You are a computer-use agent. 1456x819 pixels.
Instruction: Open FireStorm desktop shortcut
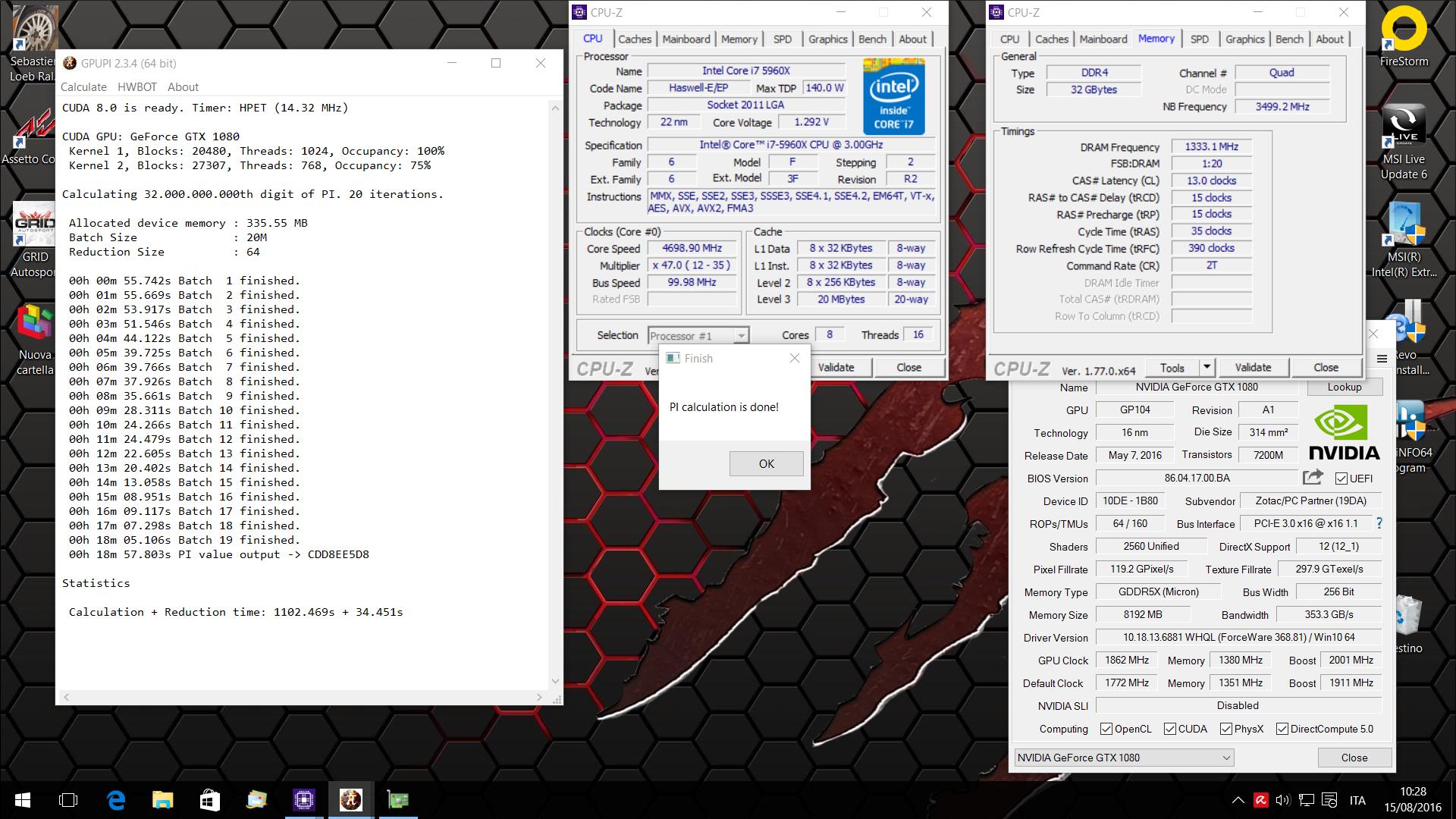(x=1404, y=36)
